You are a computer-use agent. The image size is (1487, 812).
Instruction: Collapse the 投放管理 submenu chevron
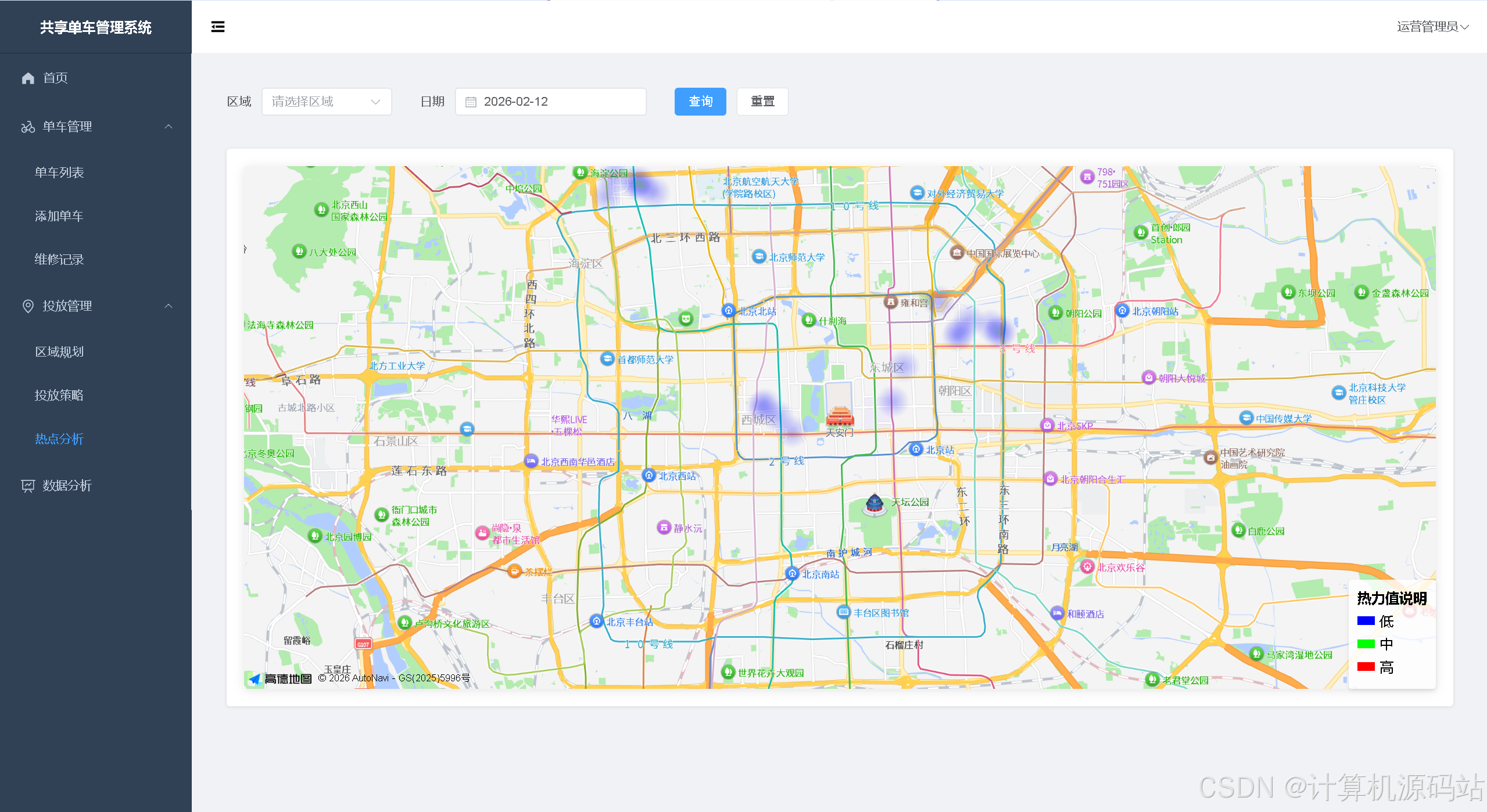(169, 306)
